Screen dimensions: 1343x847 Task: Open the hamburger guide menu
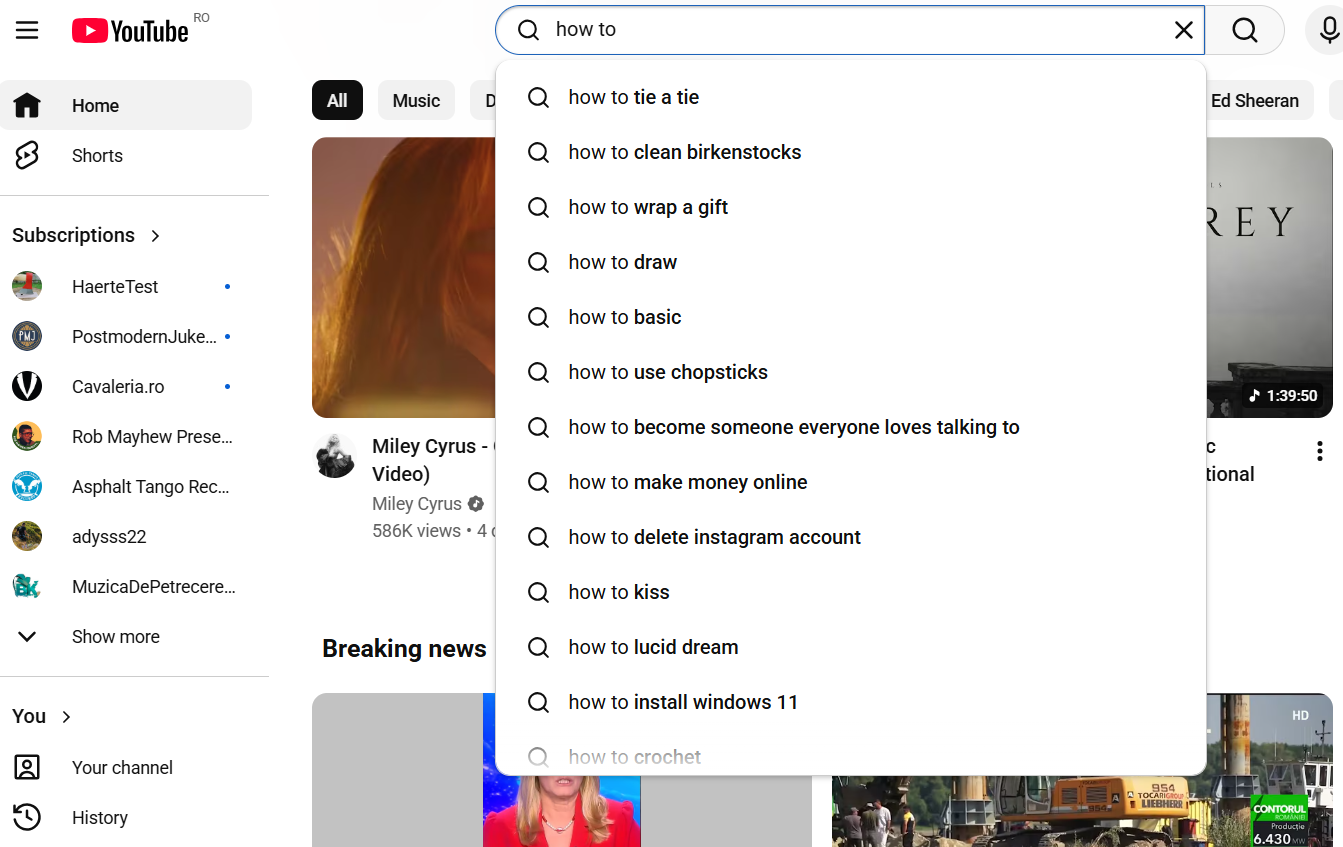pos(27,30)
